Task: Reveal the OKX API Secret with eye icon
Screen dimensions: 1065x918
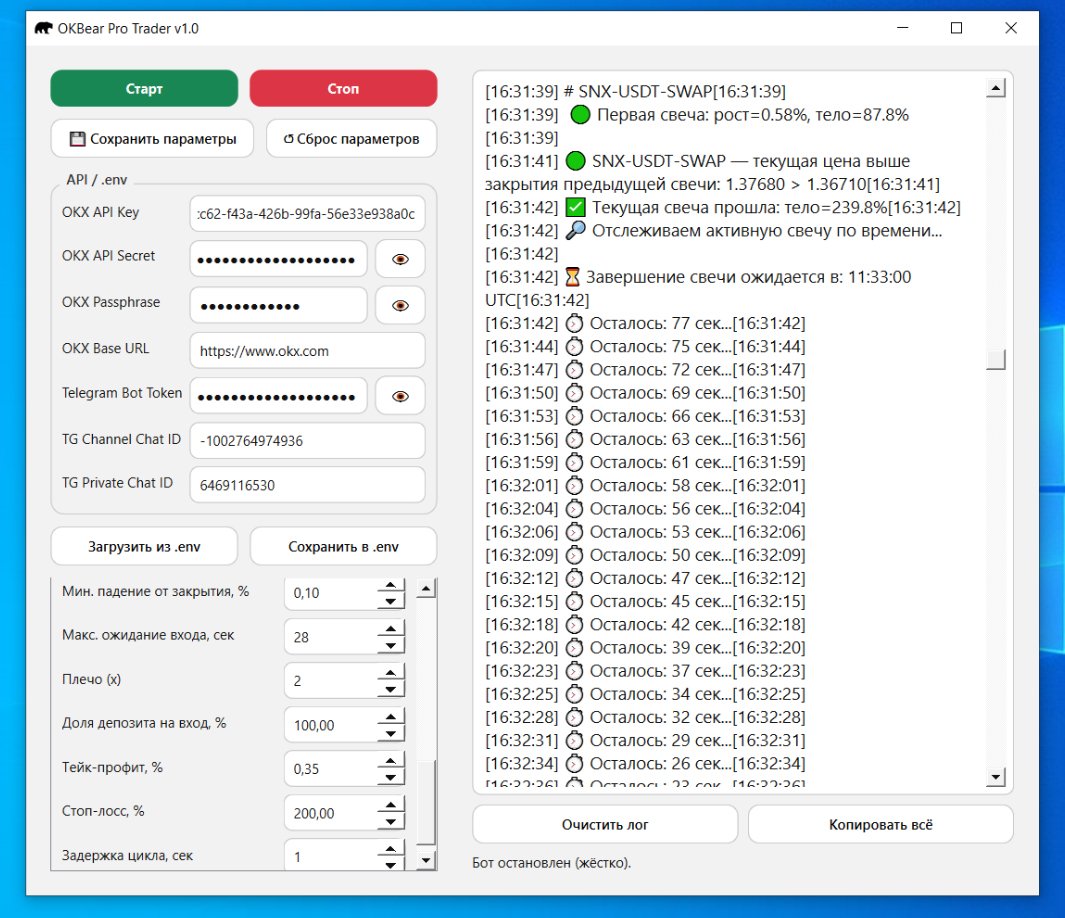Action: (x=400, y=259)
